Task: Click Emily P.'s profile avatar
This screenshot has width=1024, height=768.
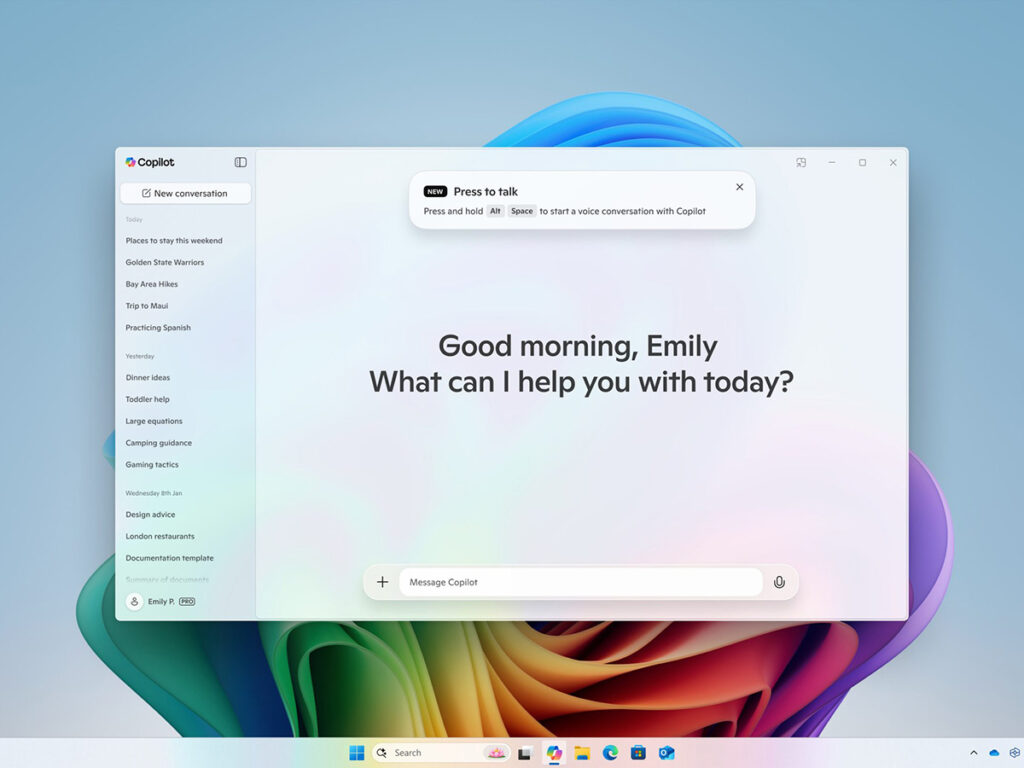Action: (x=135, y=601)
